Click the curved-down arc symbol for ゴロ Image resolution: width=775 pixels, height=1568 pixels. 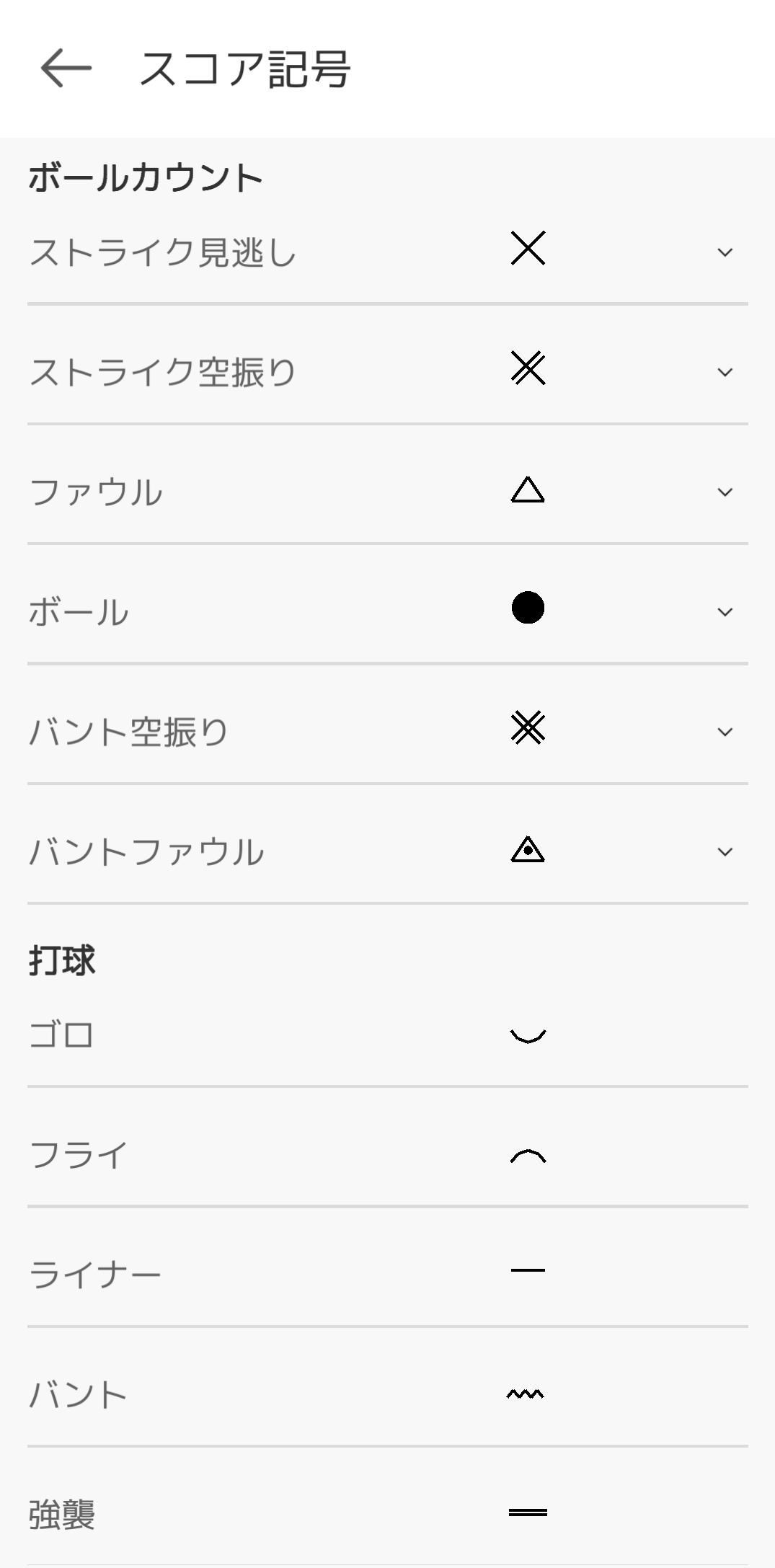pyautogui.click(x=528, y=1036)
